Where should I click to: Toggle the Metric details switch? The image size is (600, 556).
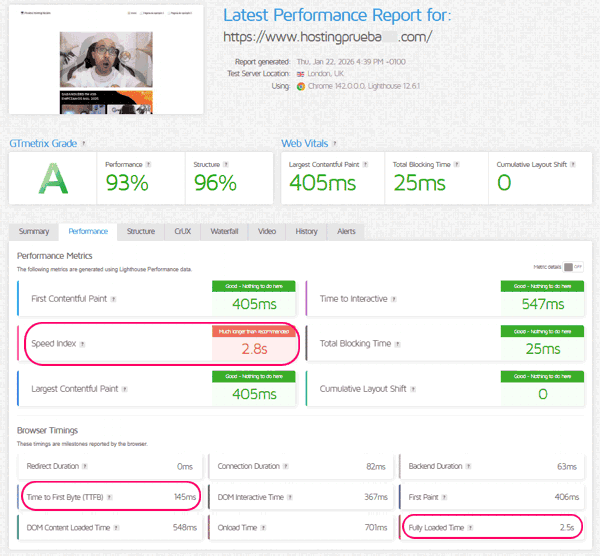pyautogui.click(x=572, y=267)
